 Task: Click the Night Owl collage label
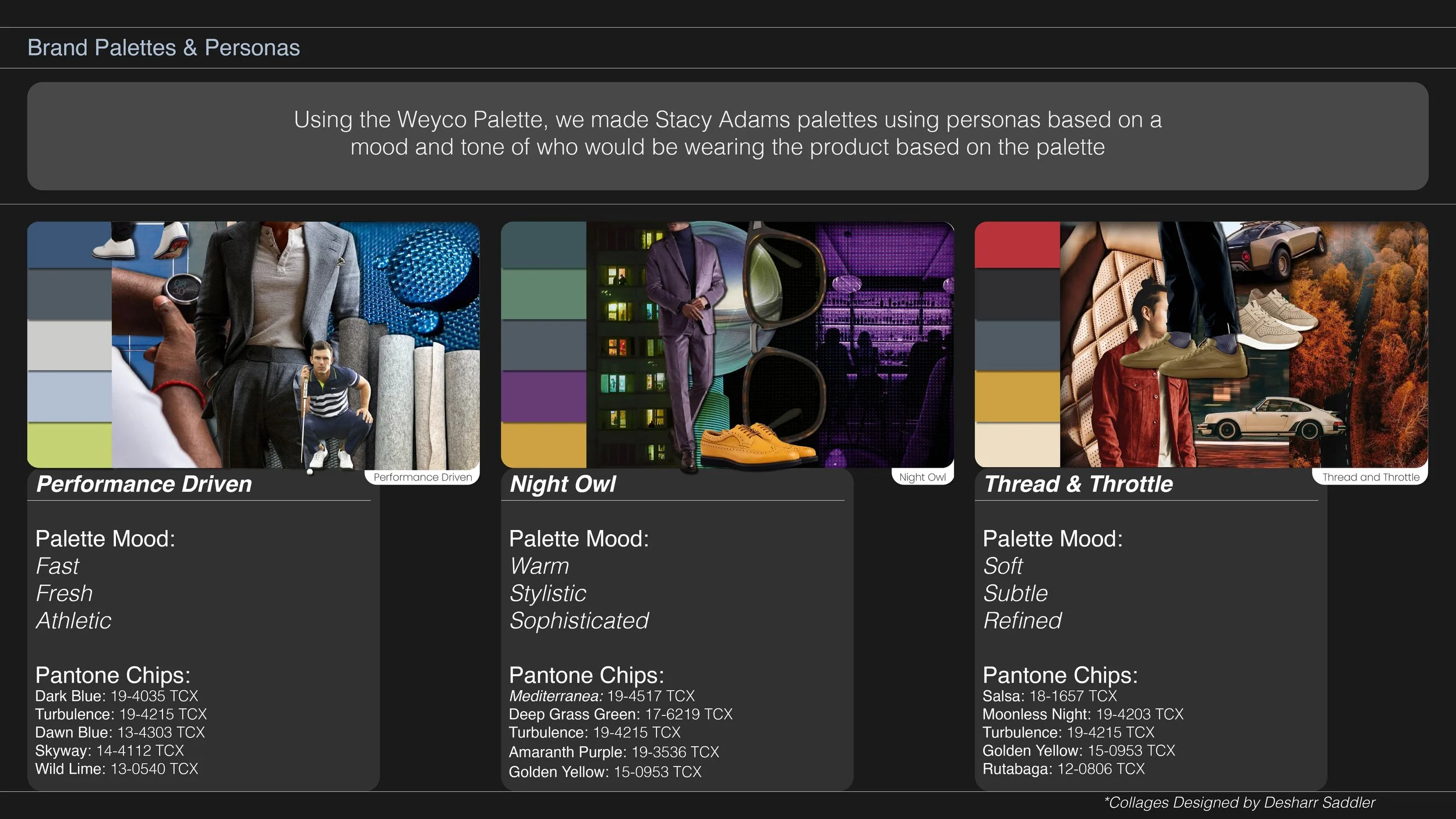pos(923,477)
